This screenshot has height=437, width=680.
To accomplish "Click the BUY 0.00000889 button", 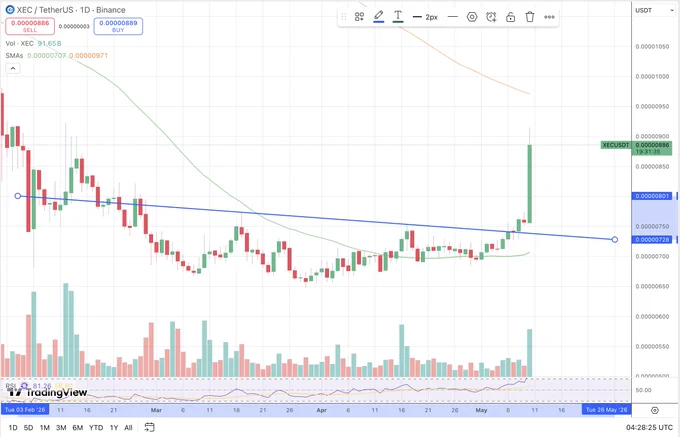I will (x=118, y=26).
